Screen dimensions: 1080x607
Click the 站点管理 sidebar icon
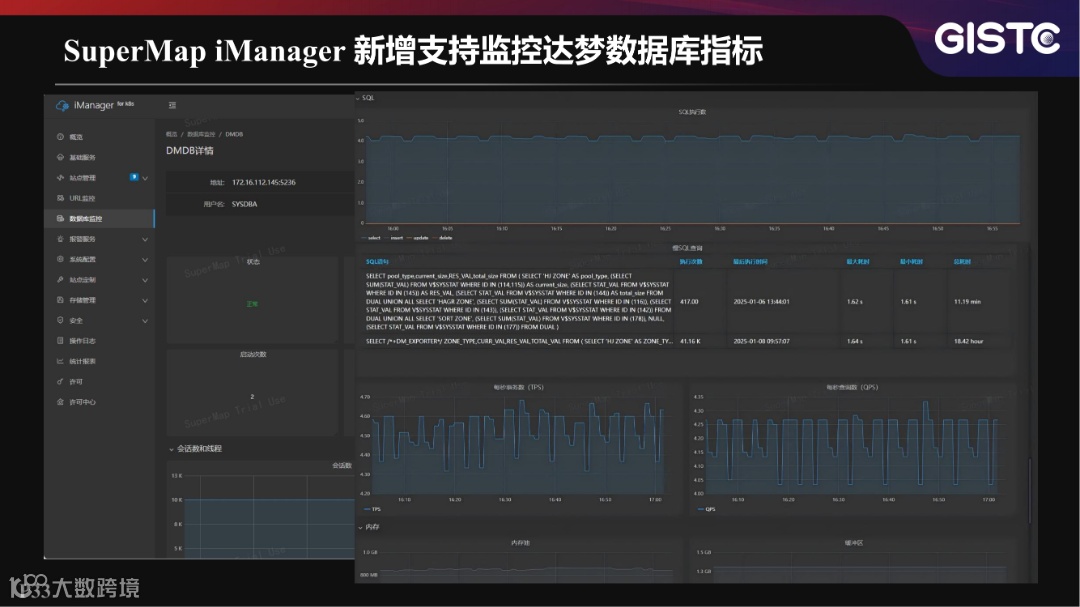(x=61, y=178)
